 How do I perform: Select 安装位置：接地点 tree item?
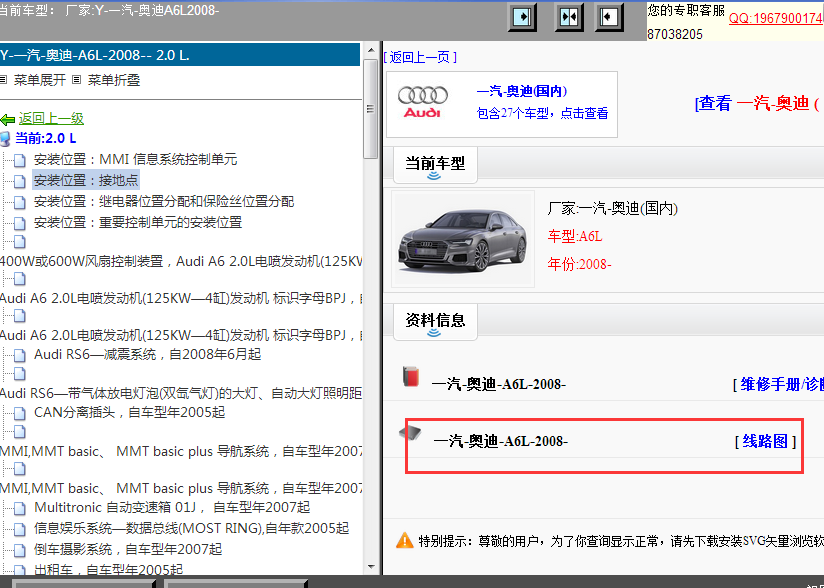coord(86,180)
